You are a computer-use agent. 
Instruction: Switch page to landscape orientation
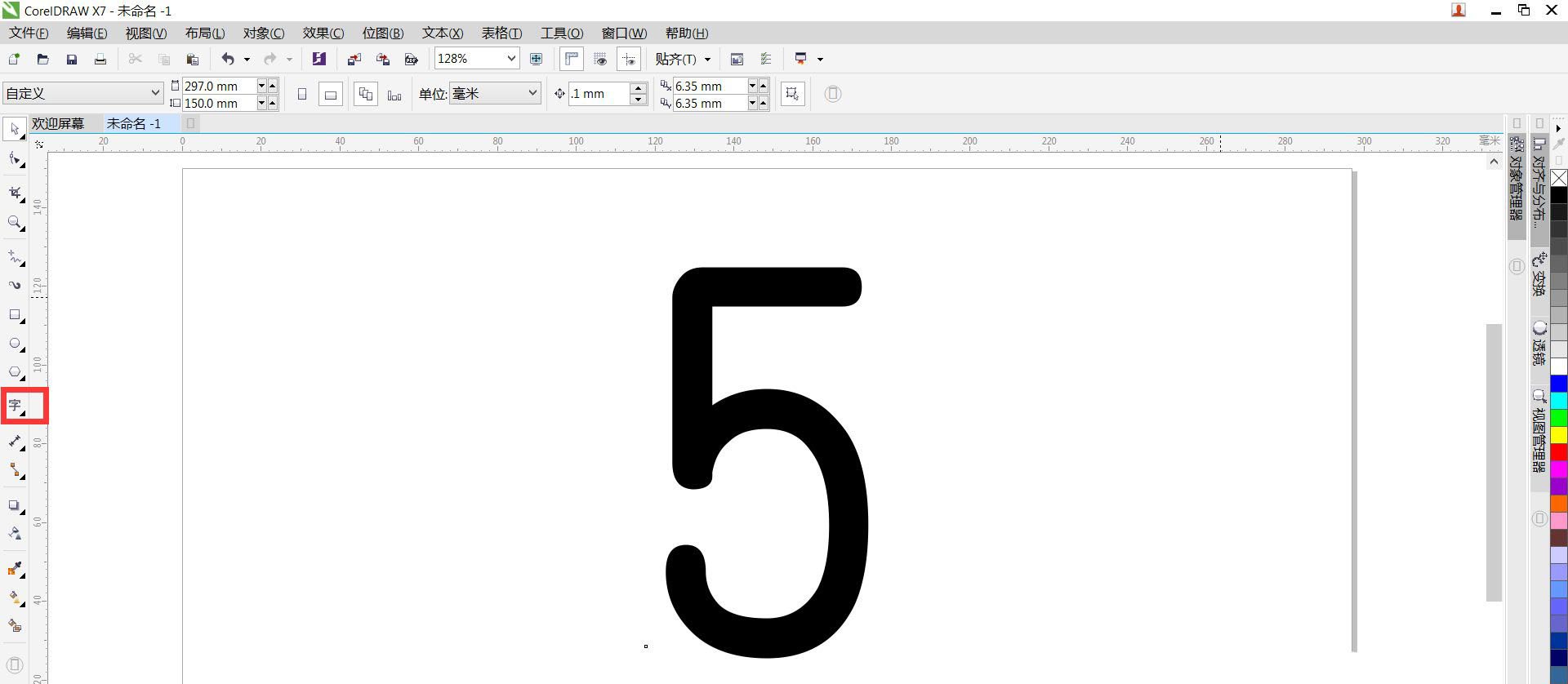[x=330, y=95]
